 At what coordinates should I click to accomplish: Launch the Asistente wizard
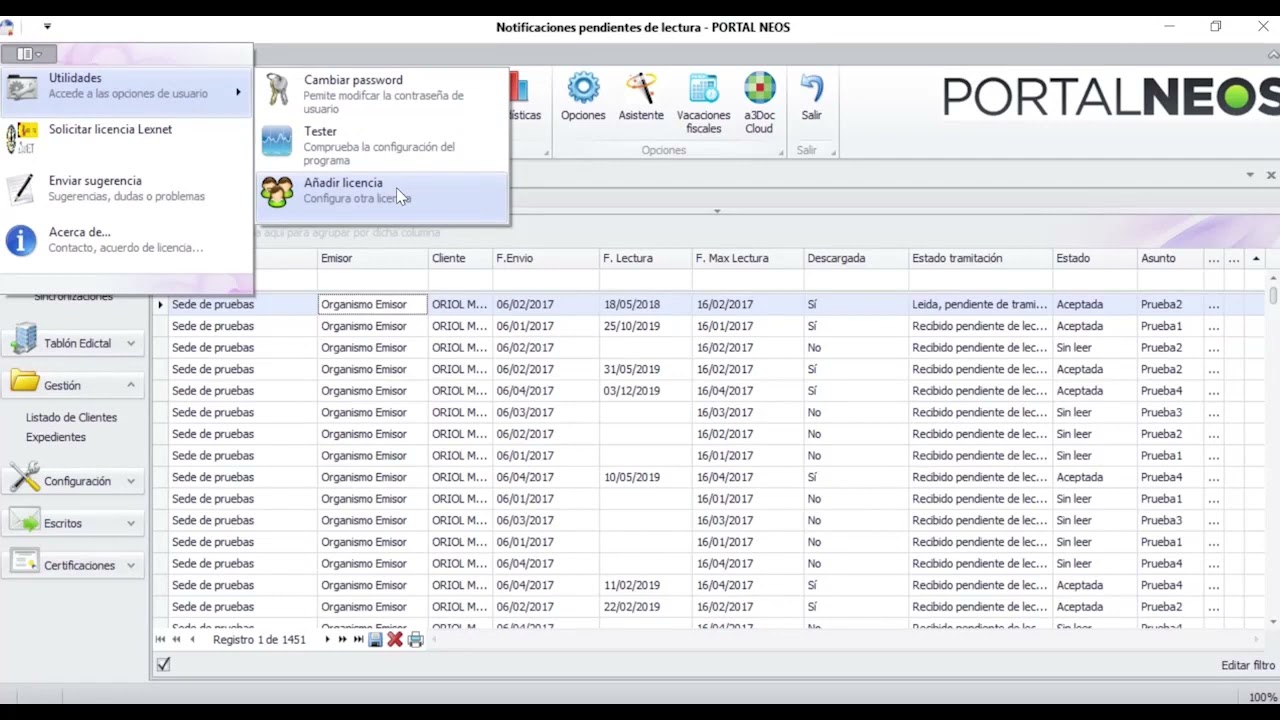point(641,97)
